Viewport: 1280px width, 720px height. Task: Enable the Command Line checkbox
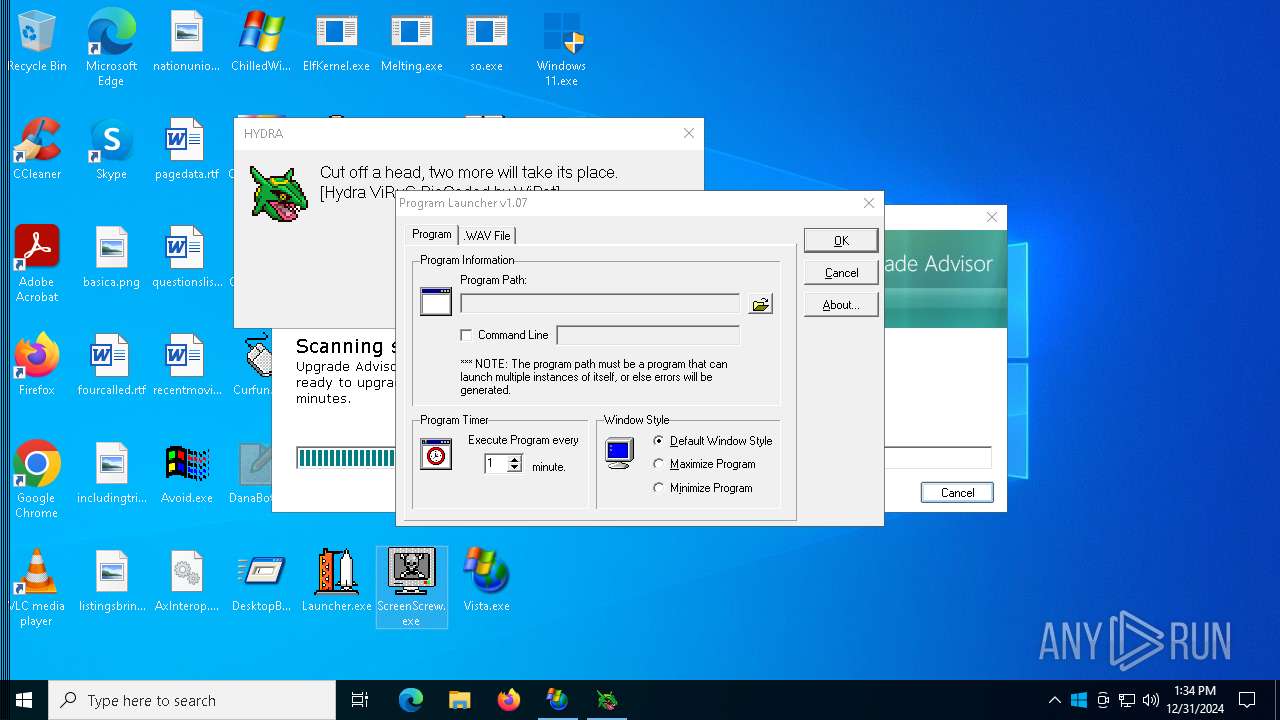tap(466, 335)
